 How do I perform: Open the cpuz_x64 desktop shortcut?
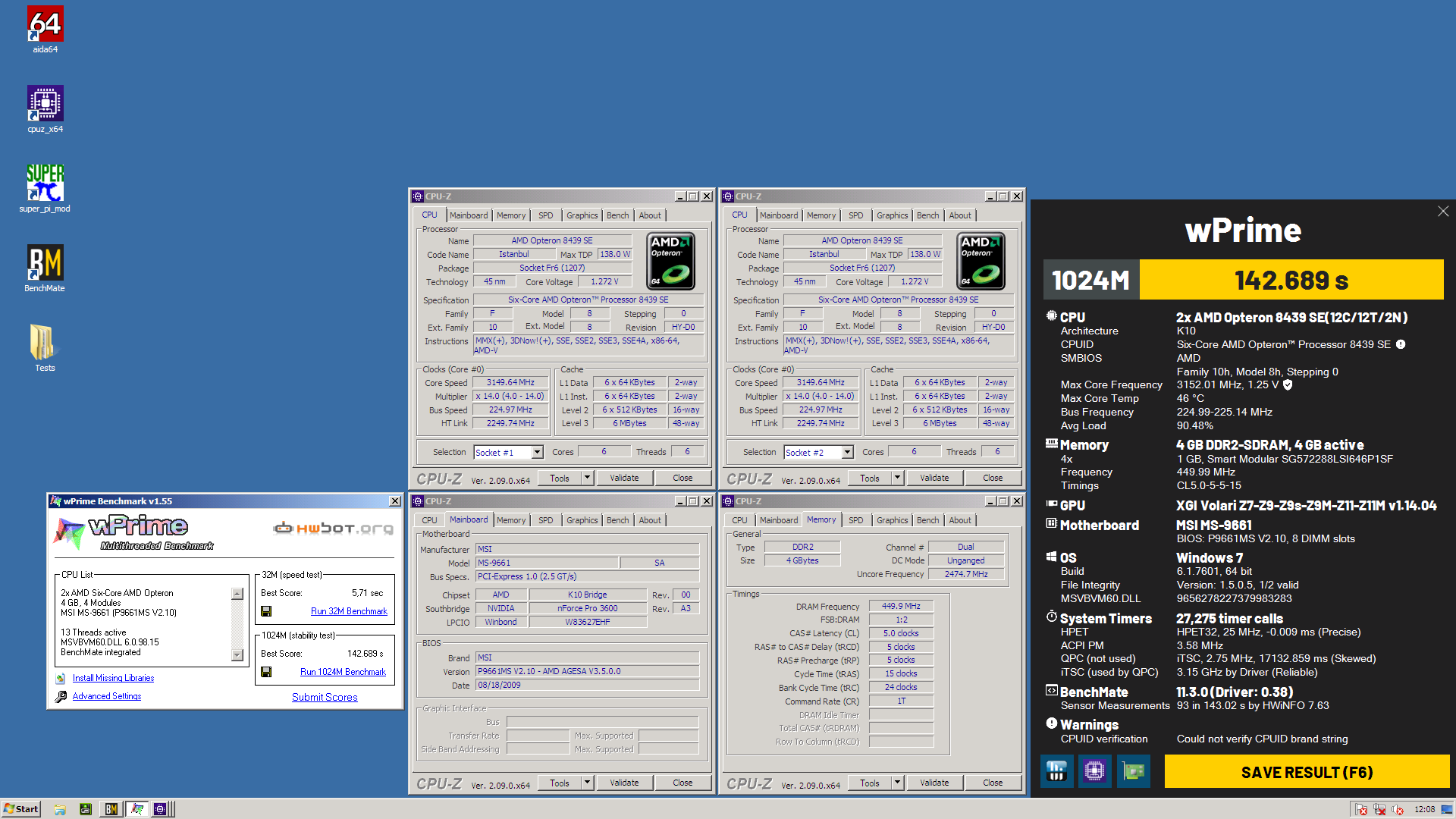point(45,109)
